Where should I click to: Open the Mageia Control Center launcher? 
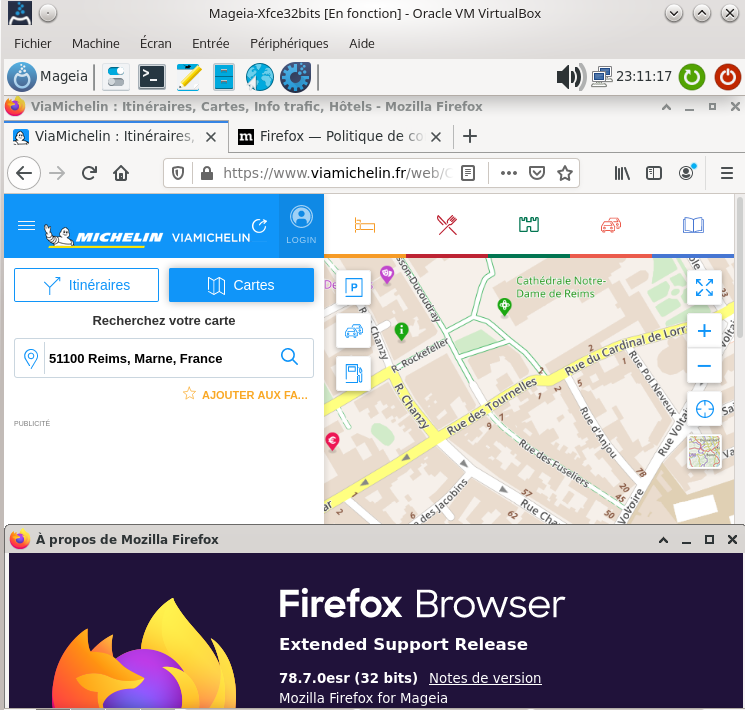tap(295, 77)
